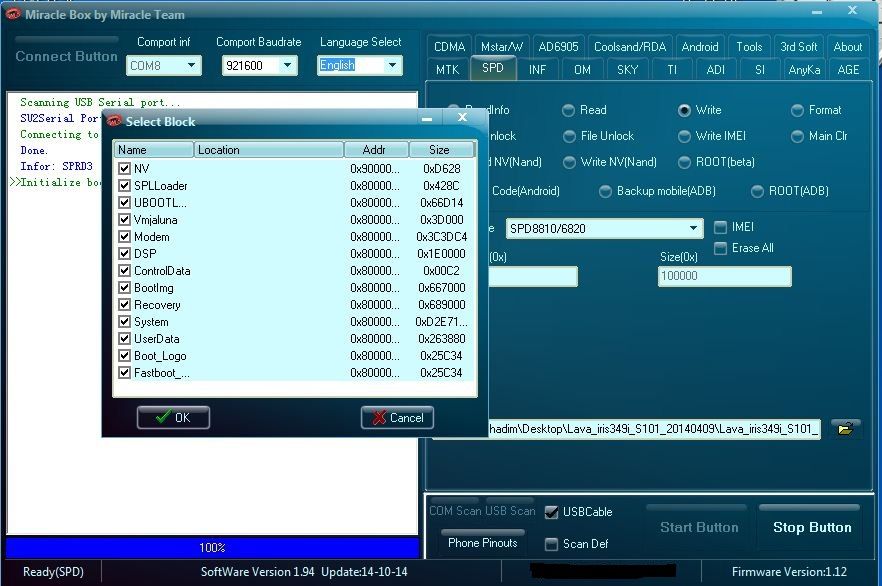This screenshot has width=882, height=586.
Task: Select the Write NV(Nand) radio option
Action: point(569,162)
